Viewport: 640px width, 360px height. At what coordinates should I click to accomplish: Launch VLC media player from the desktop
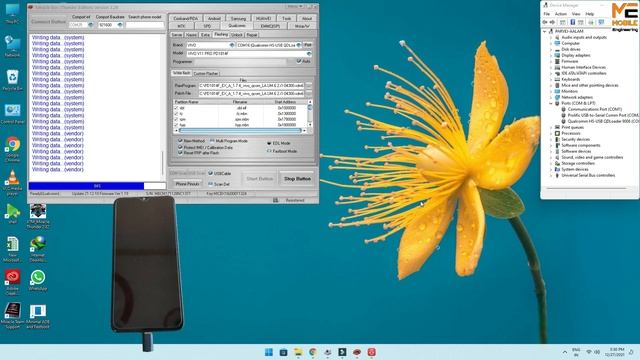[12, 182]
